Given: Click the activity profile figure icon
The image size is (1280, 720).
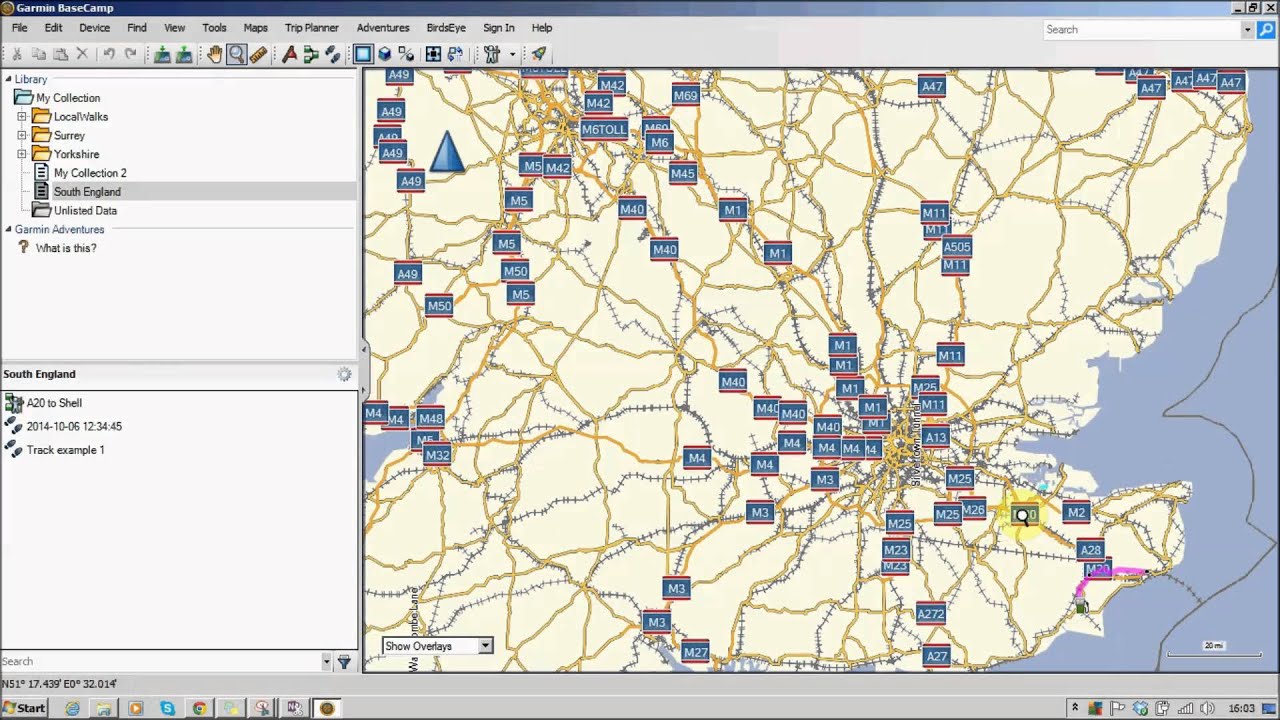Looking at the screenshot, I should point(492,55).
